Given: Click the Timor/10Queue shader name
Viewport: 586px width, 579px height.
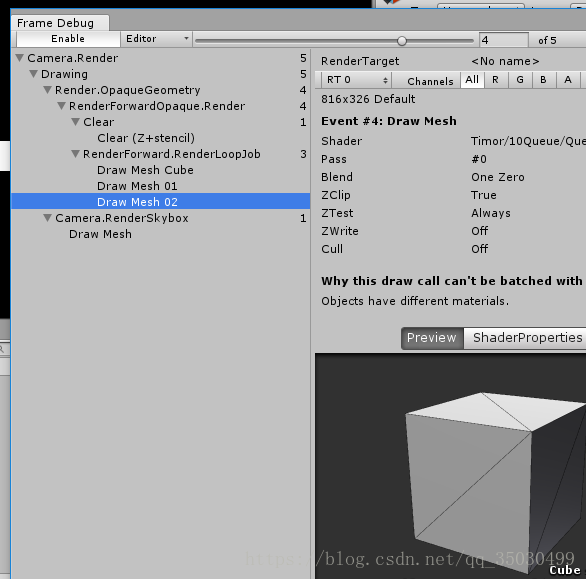Looking at the screenshot, I should 528,141.
